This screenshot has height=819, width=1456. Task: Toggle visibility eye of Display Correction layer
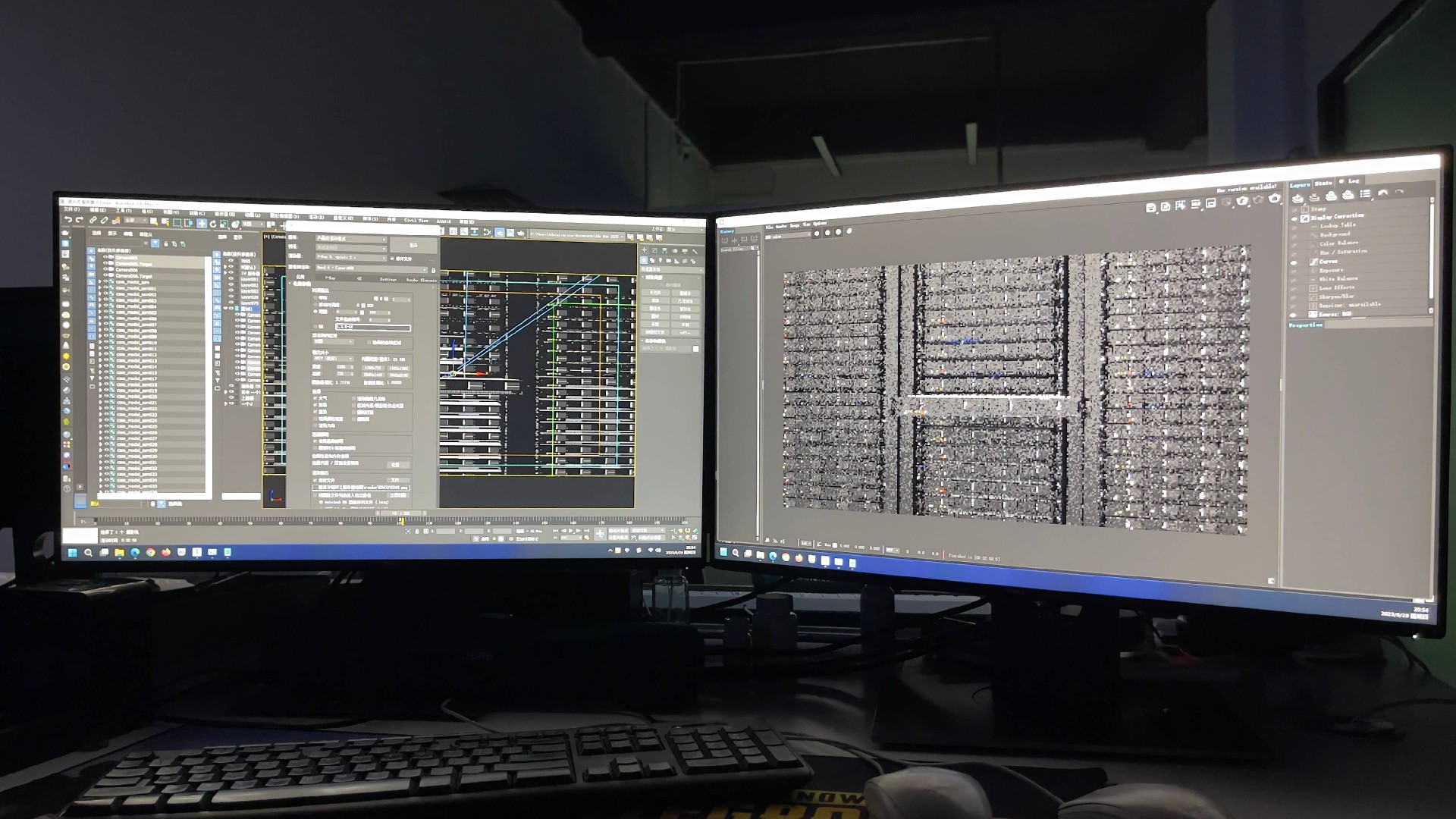1294,218
